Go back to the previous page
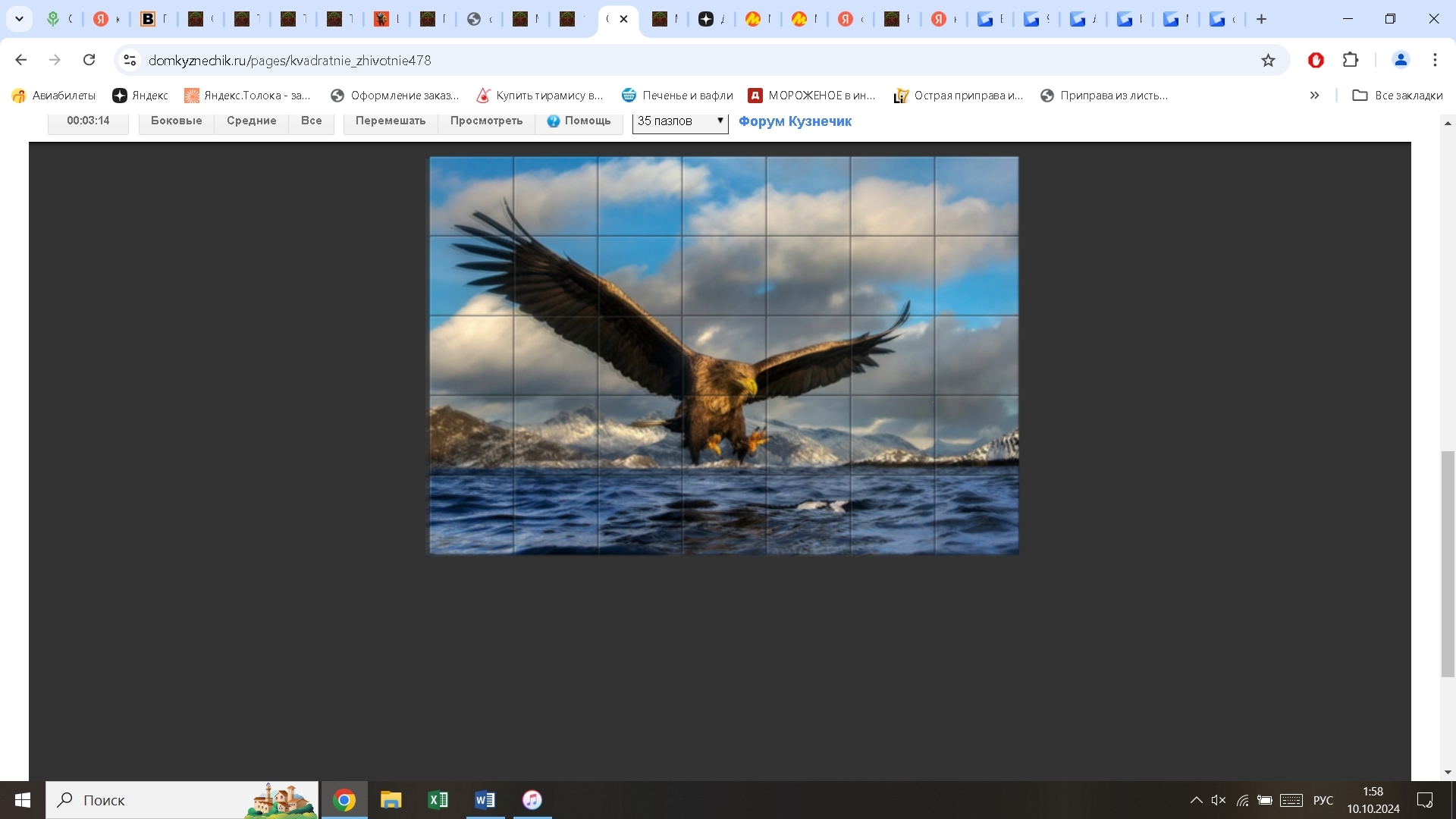1456x819 pixels. point(21,60)
